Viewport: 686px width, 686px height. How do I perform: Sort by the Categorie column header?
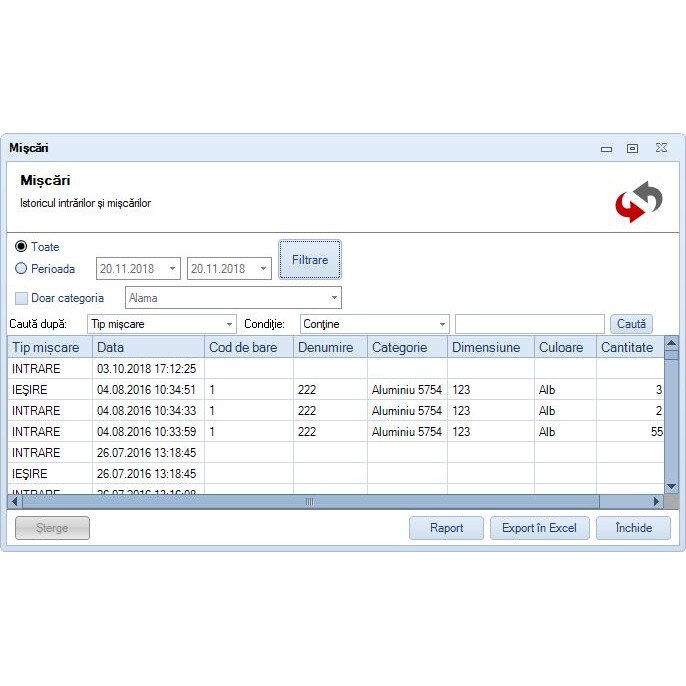click(x=406, y=347)
